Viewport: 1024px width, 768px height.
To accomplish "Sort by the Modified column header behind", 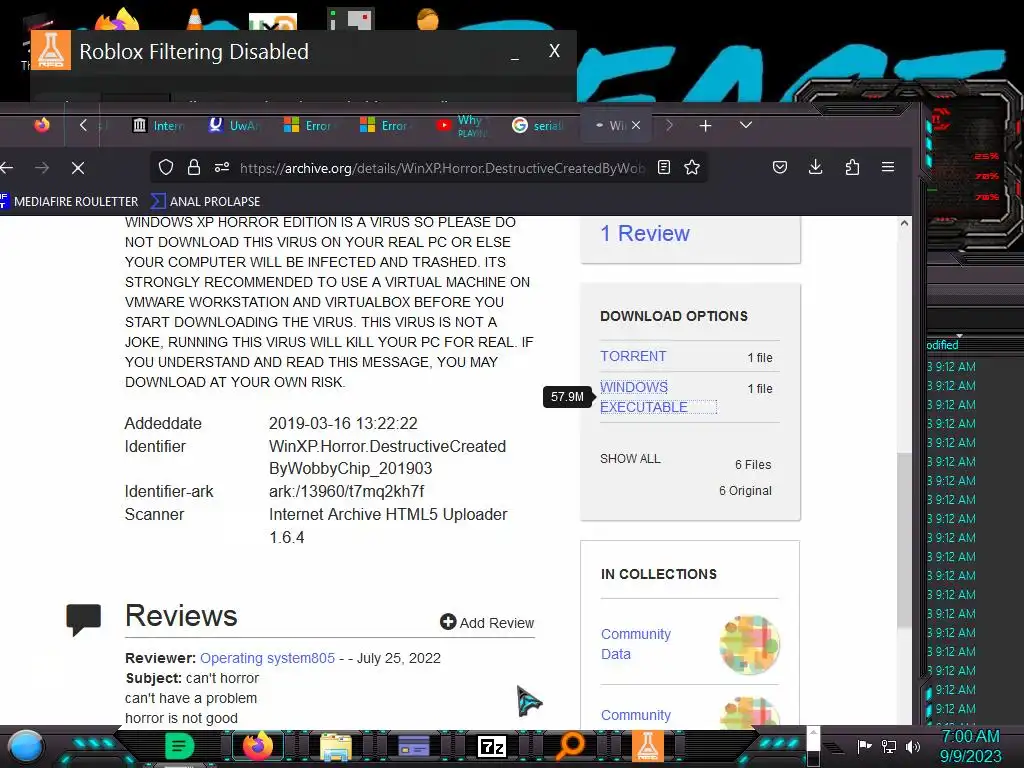I will [x=942, y=345].
